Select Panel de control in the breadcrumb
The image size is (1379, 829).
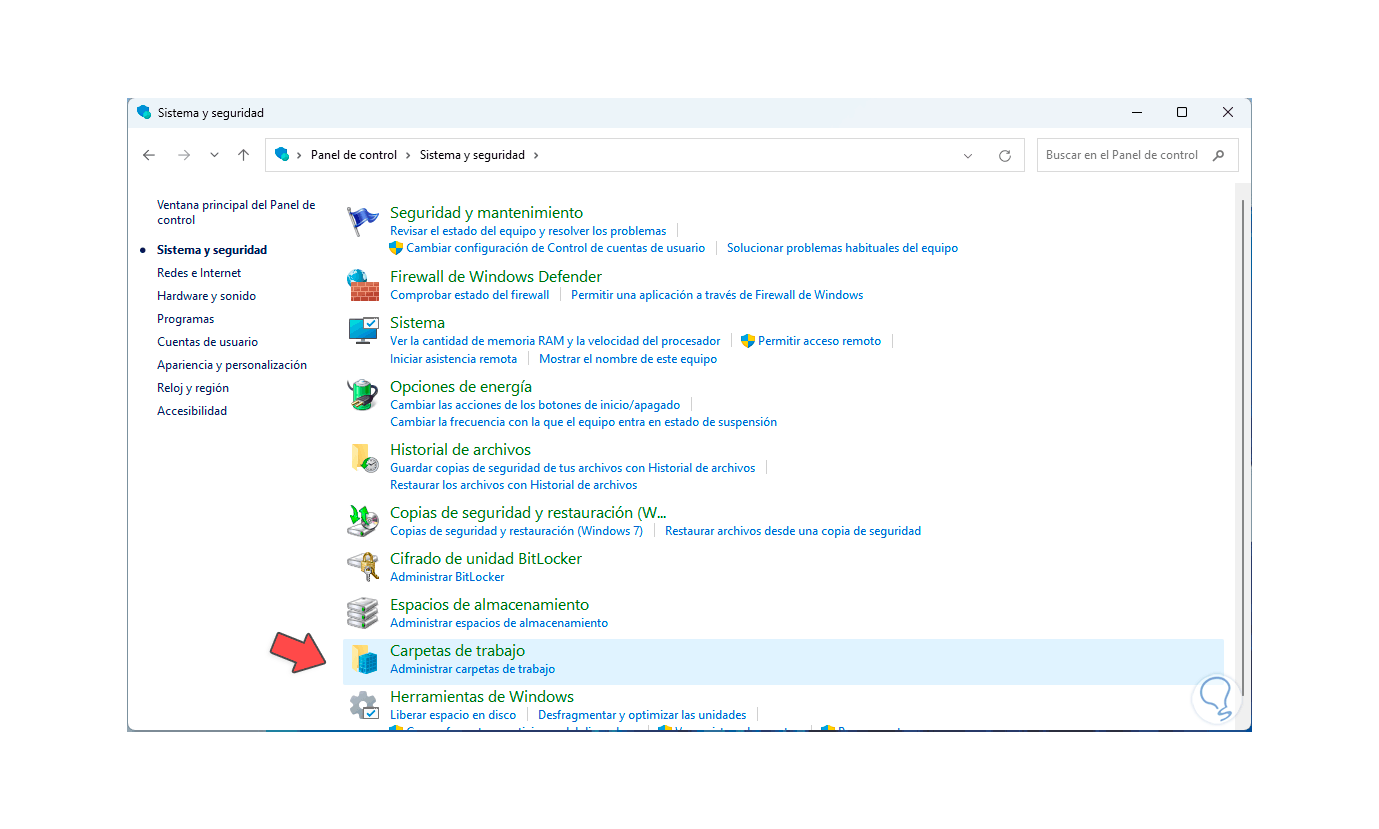coord(354,155)
